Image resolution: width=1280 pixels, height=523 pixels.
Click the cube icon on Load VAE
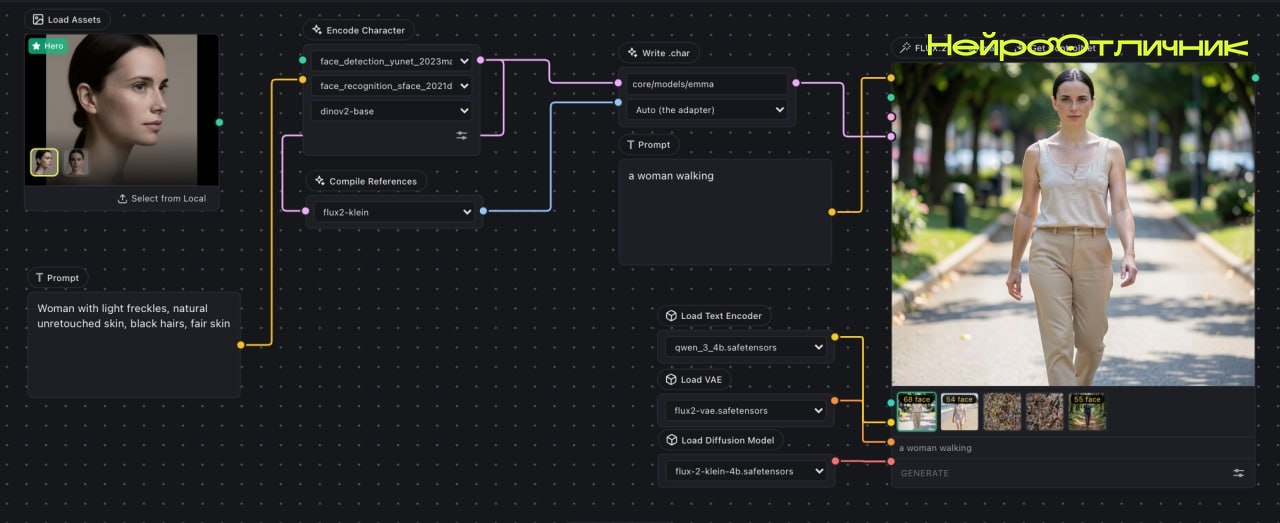[x=672, y=379]
